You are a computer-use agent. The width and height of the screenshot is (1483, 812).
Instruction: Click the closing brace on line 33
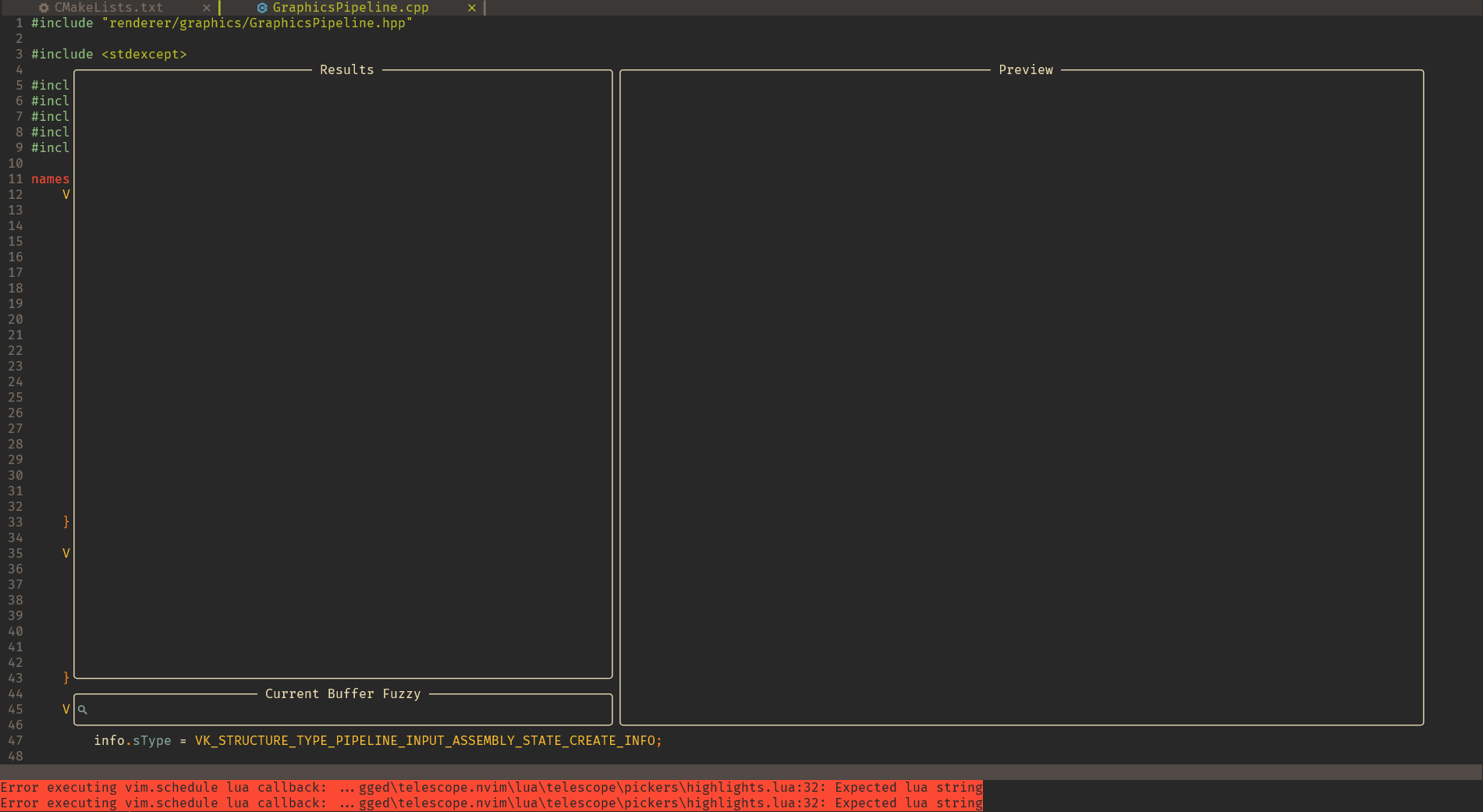(66, 523)
